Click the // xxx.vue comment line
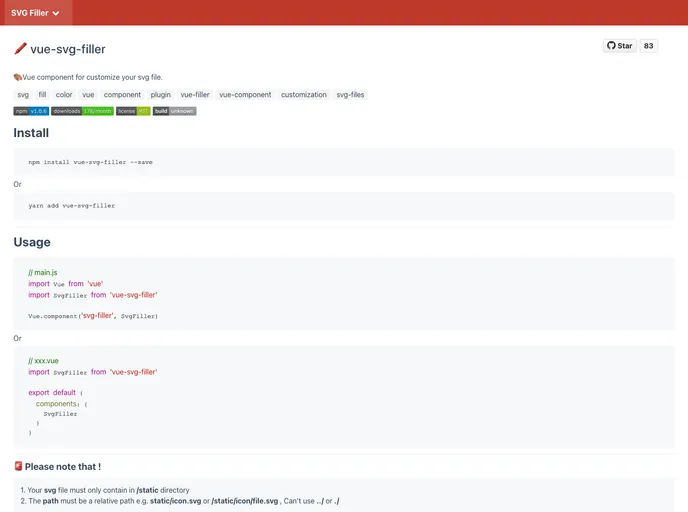This screenshot has width=688, height=512. (x=43, y=361)
